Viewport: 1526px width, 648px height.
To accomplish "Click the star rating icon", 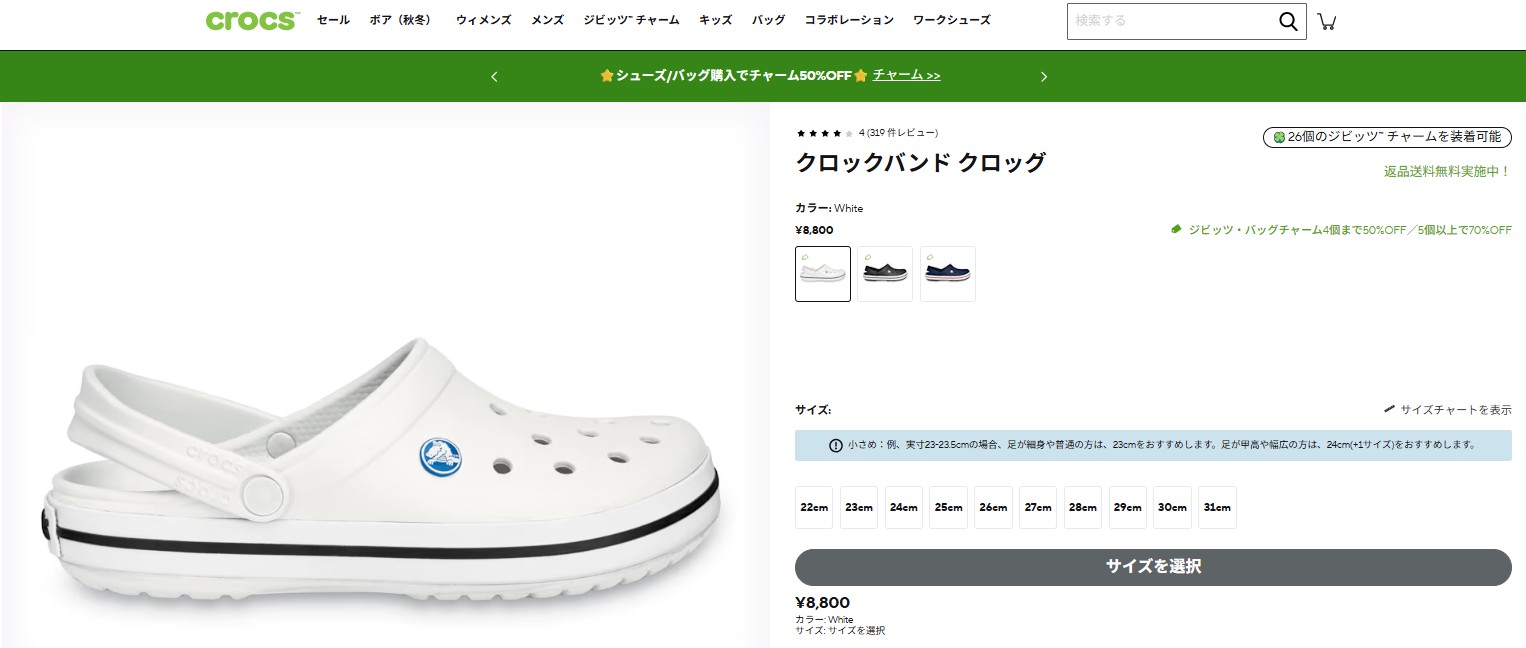I will coord(824,132).
